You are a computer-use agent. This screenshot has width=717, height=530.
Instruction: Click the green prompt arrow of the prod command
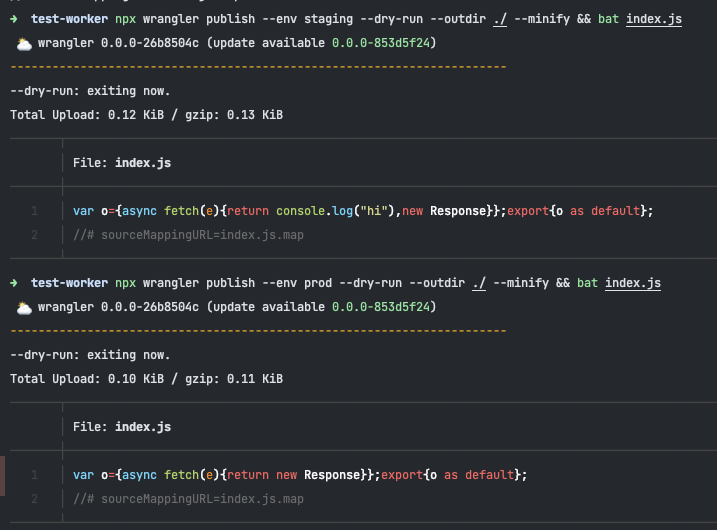click(x=14, y=283)
